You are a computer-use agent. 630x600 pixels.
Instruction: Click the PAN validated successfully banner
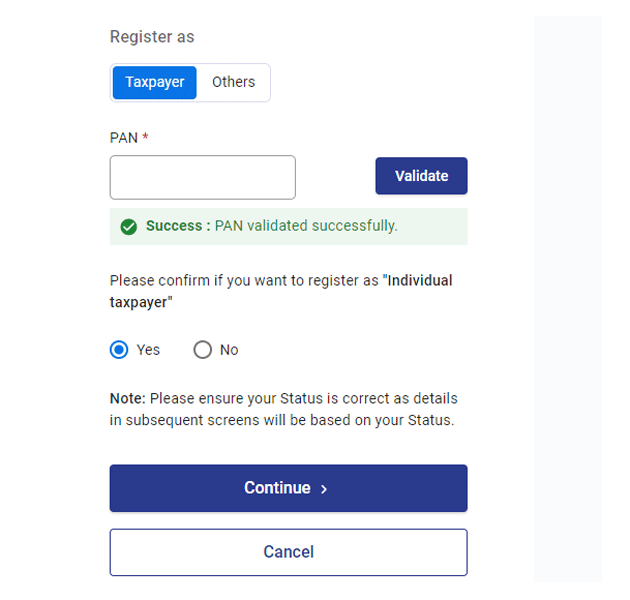[x=288, y=227]
